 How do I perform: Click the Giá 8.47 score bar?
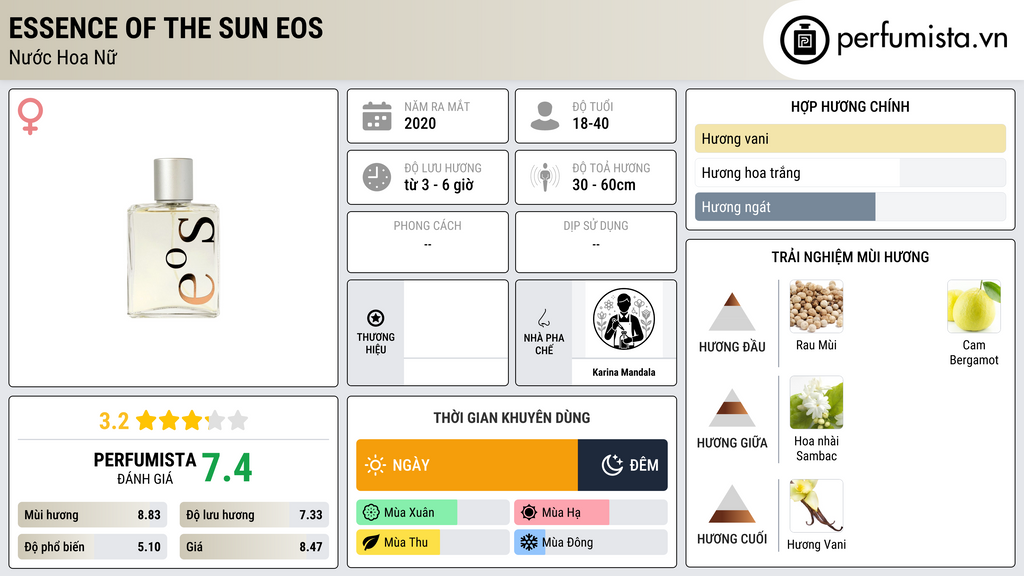tap(254, 547)
